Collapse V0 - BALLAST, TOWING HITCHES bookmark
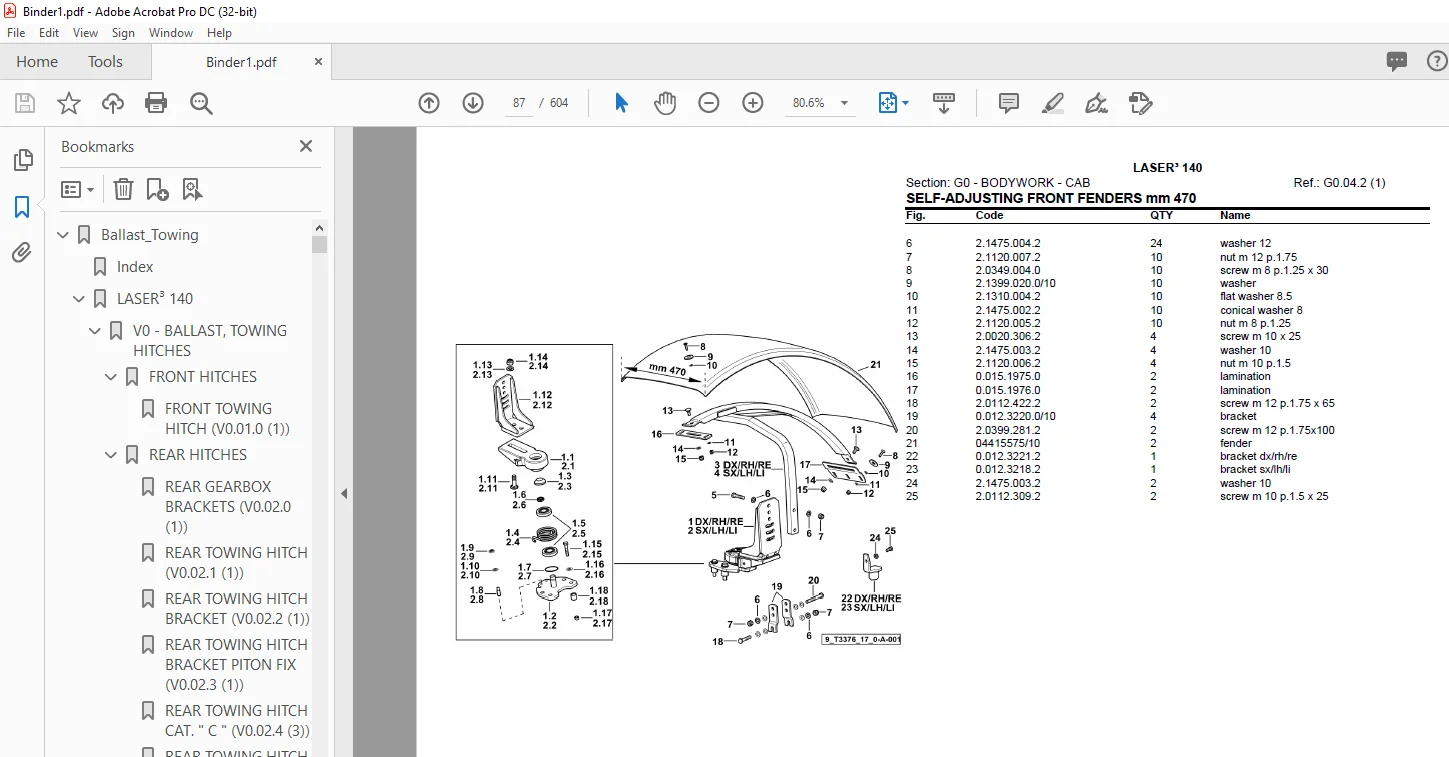This screenshot has width=1449, height=757. tap(96, 331)
